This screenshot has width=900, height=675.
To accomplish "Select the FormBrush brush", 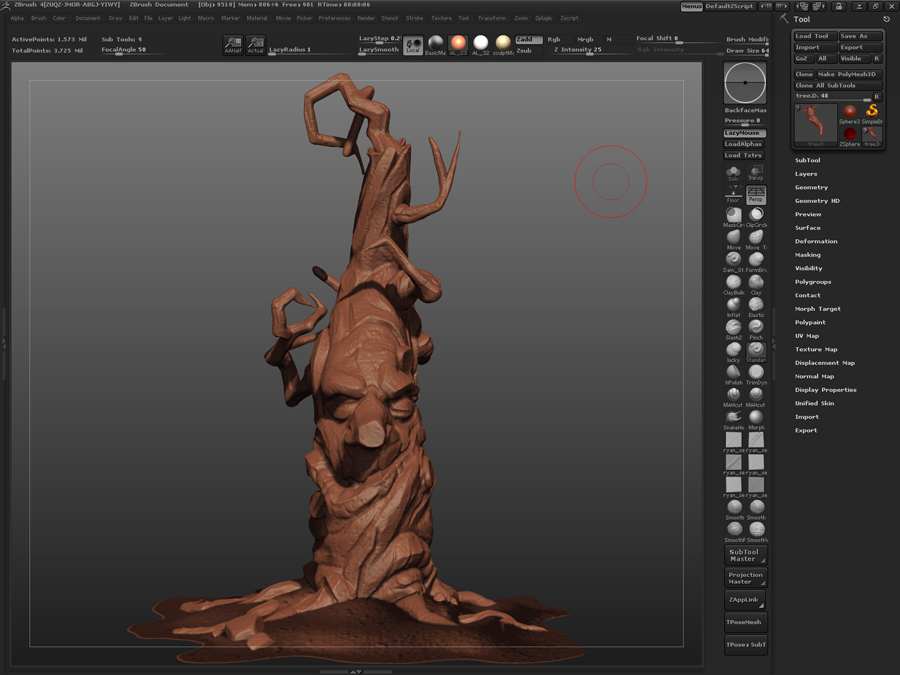I will 756,262.
